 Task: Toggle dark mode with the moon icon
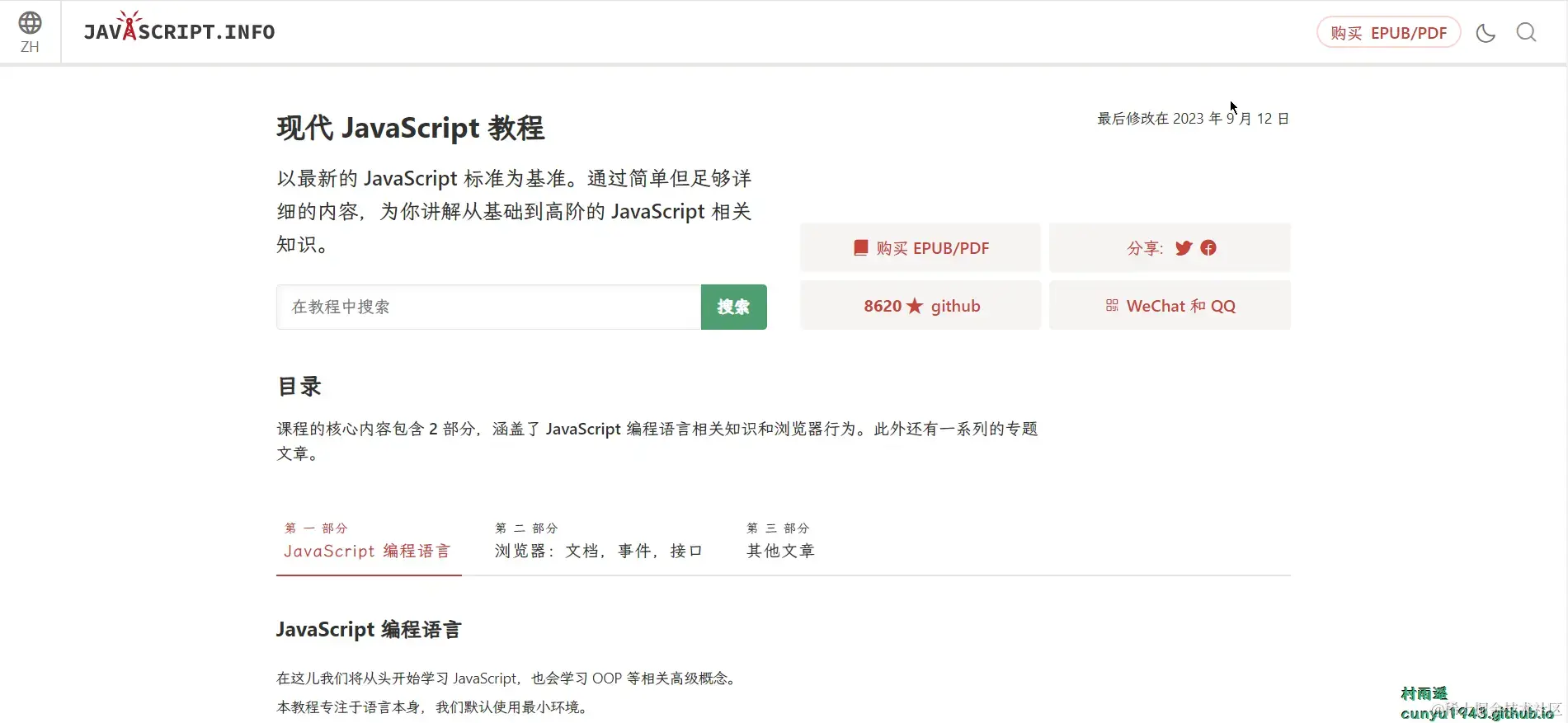[x=1486, y=33]
